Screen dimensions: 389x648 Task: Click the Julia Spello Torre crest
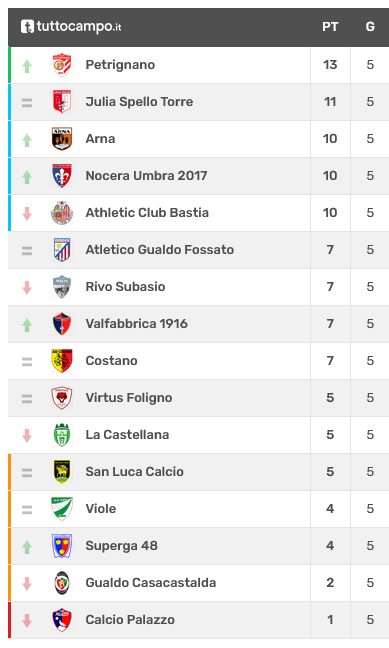(x=62, y=102)
